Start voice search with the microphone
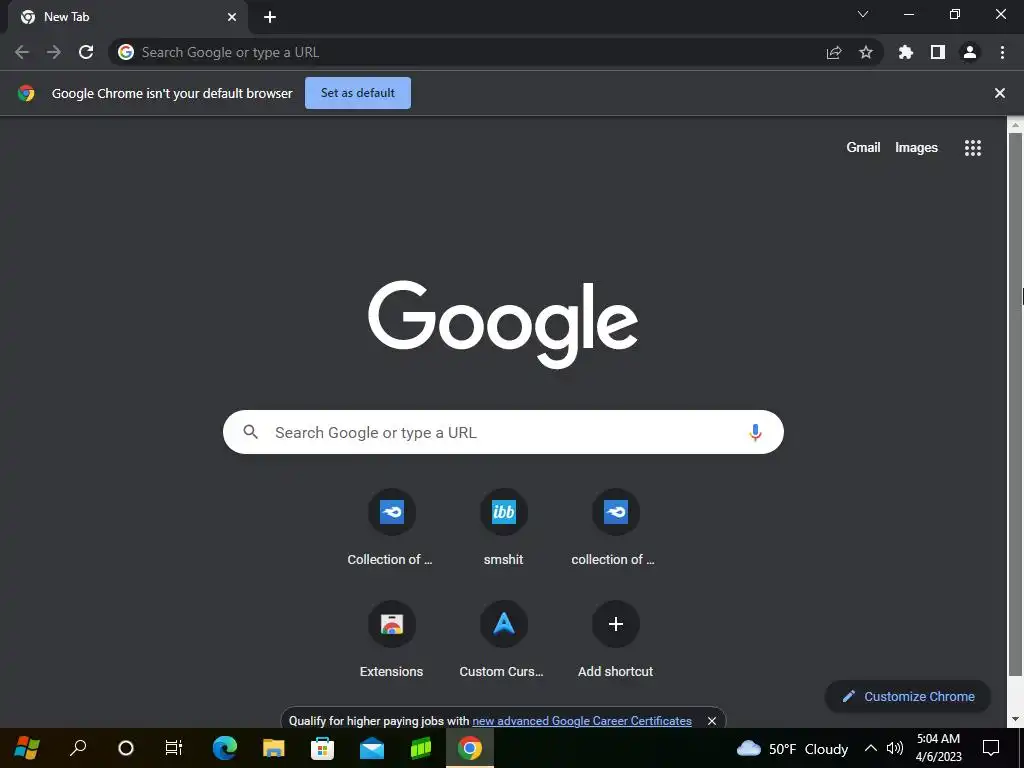The height and width of the screenshot is (768, 1024). point(755,432)
